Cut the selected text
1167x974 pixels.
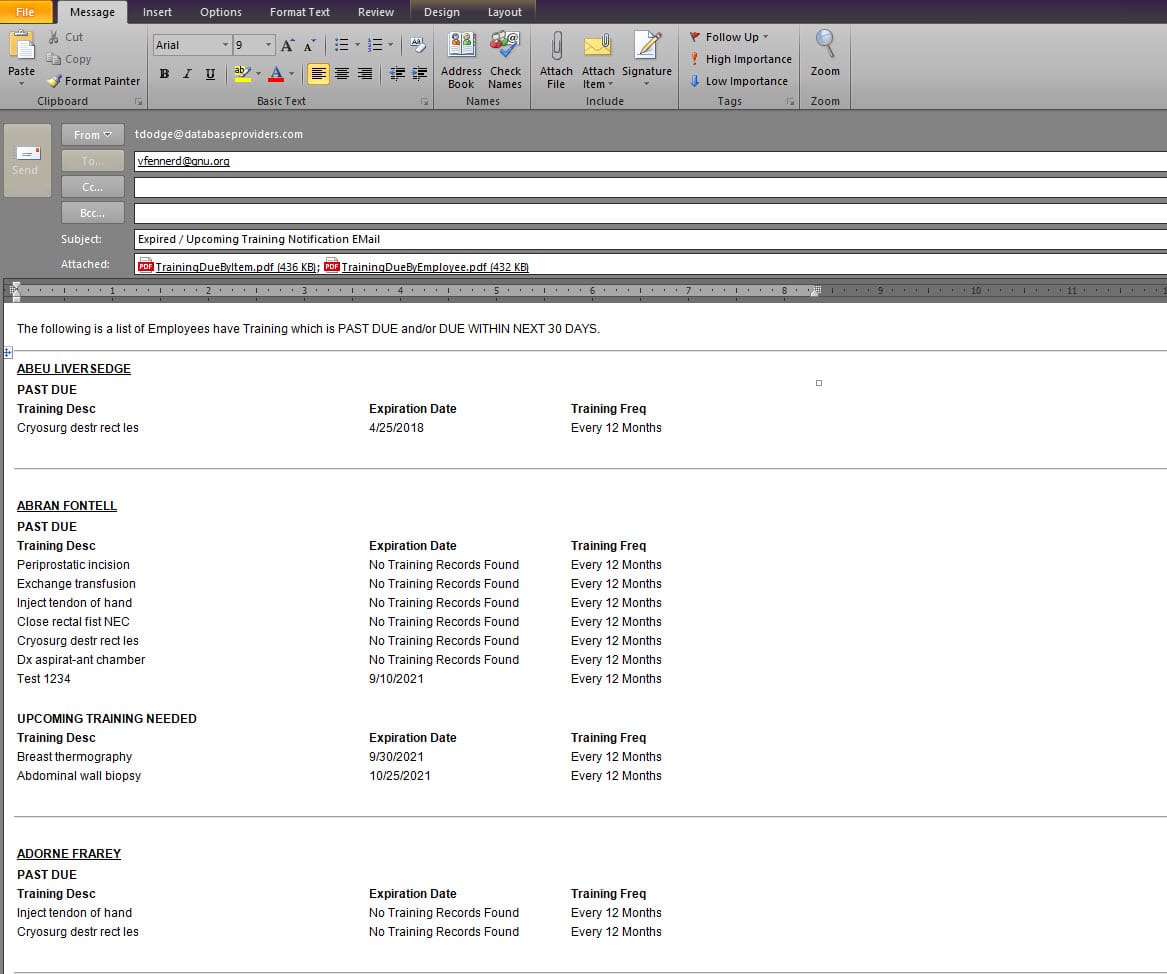tap(65, 37)
